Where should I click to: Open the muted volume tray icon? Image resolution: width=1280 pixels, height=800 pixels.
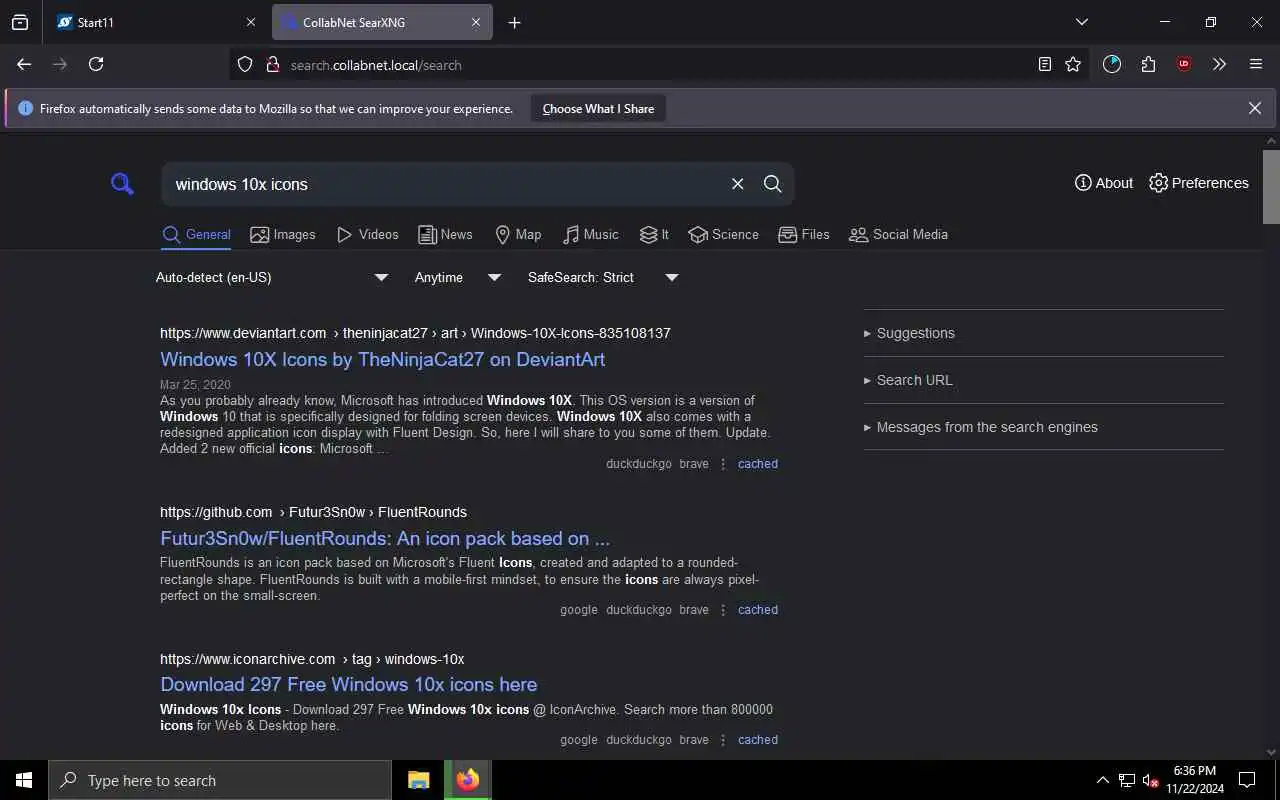click(x=1151, y=780)
